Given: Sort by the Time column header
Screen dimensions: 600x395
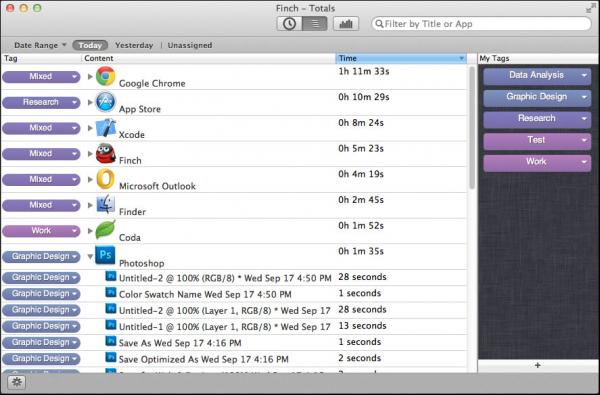Looking at the screenshot, I should pyautogui.click(x=401, y=58).
